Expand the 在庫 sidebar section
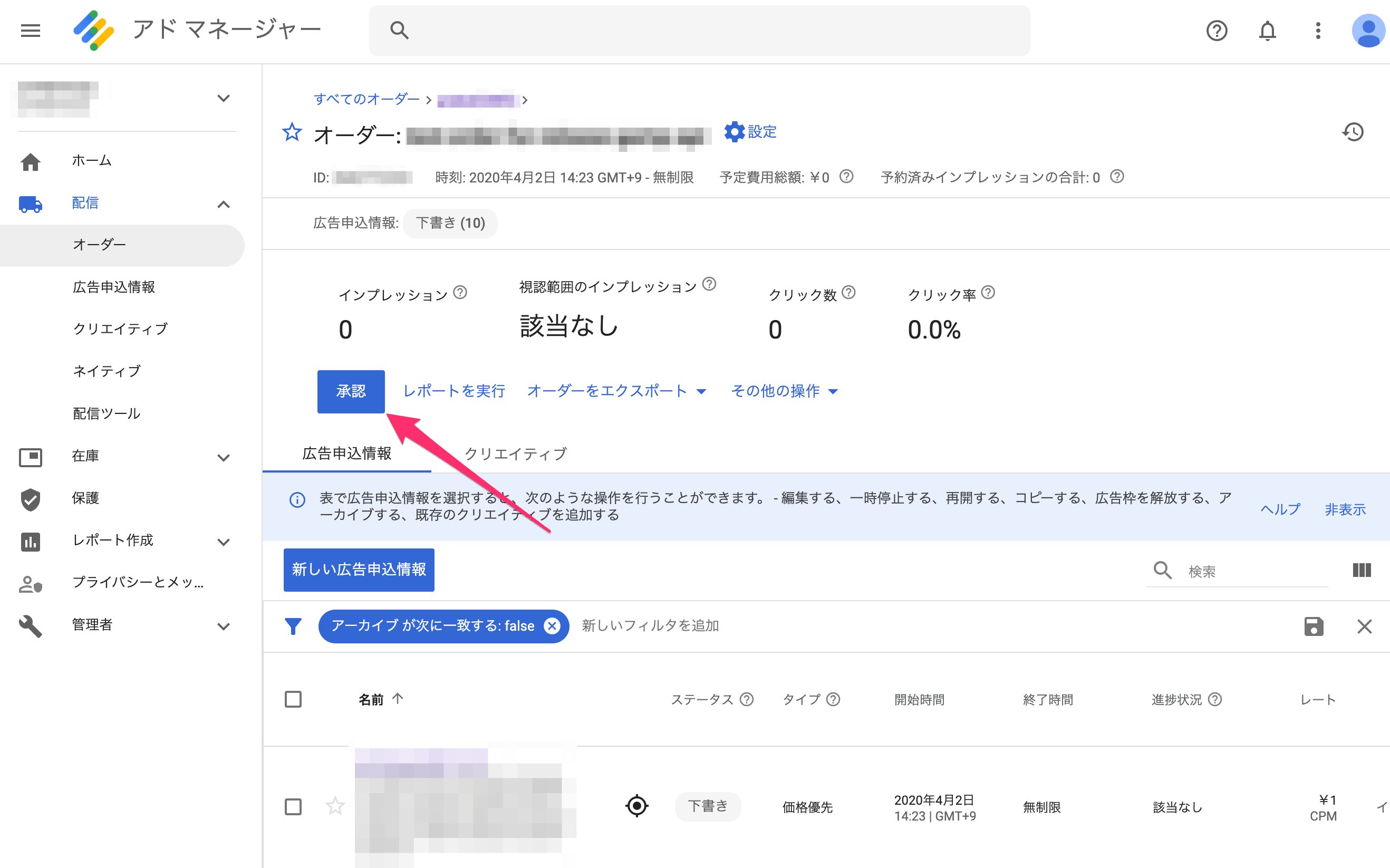The height and width of the screenshot is (868, 1390). 223,457
